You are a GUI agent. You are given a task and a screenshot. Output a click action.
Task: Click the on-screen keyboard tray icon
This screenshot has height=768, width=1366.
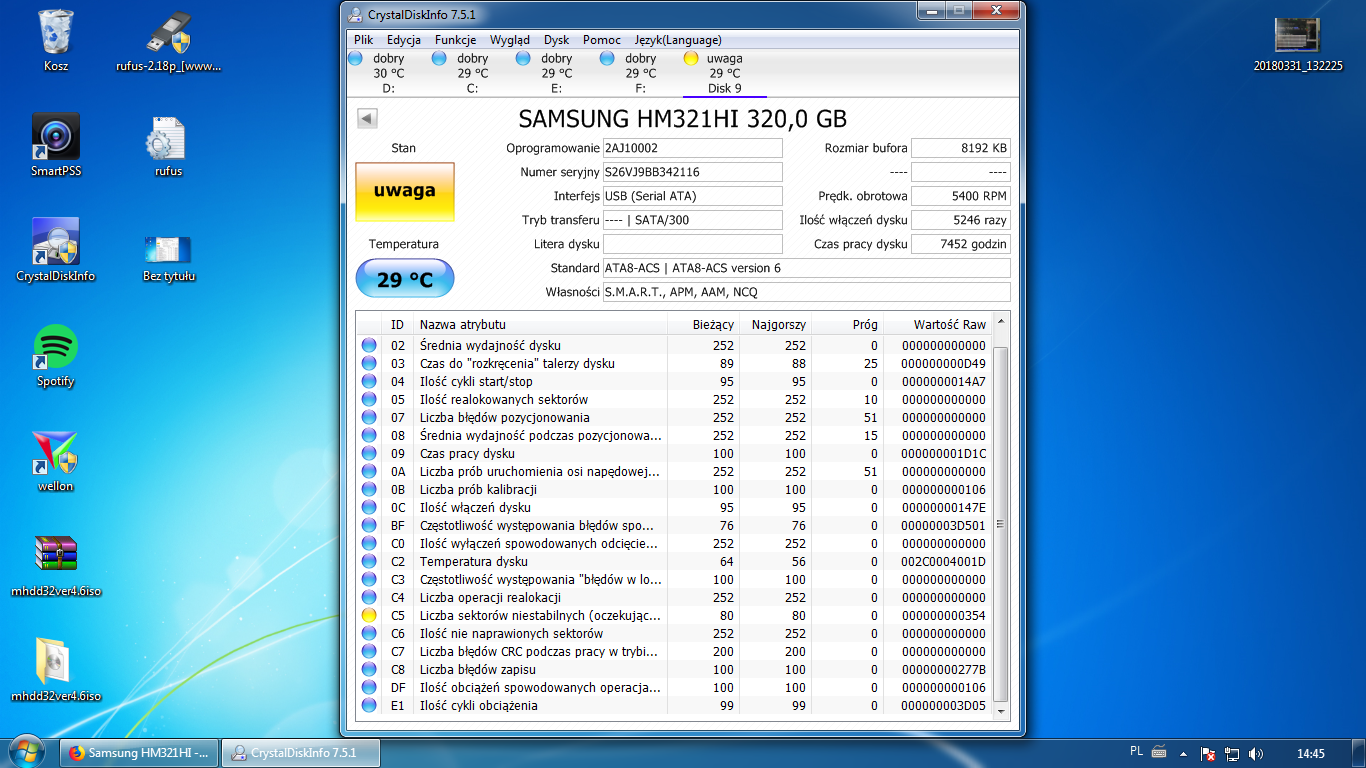coord(1160,752)
